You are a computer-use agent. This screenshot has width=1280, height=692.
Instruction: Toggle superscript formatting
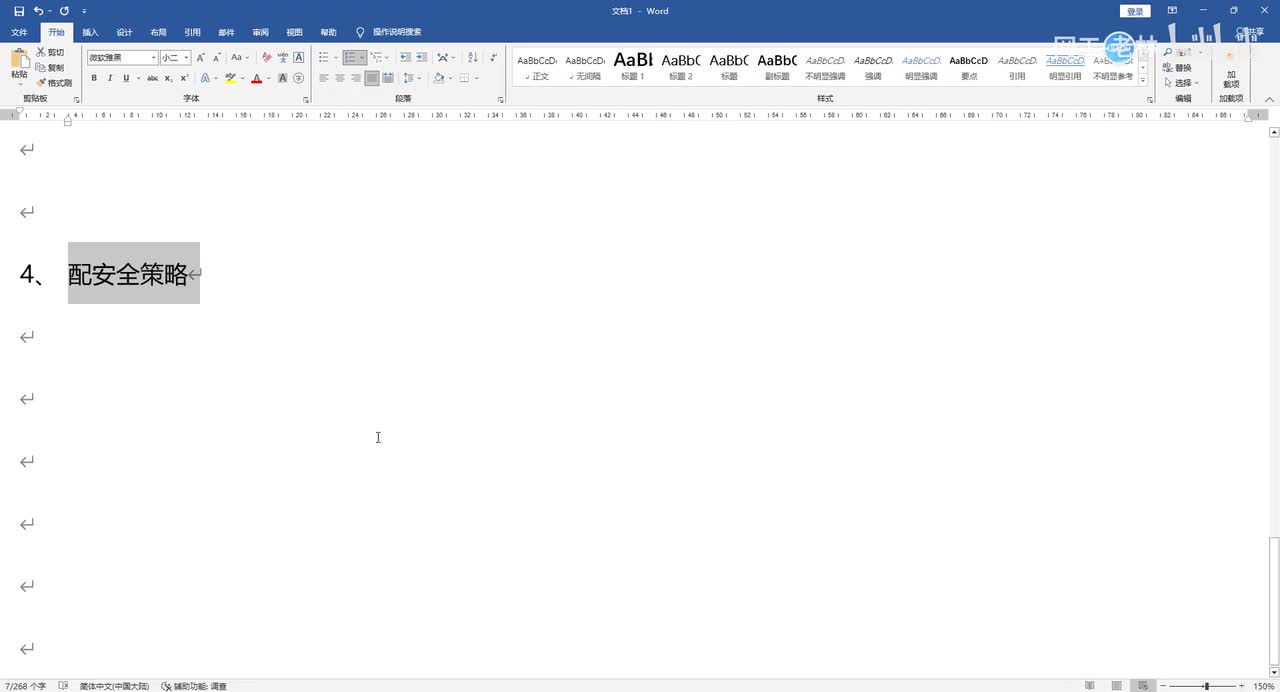[185, 78]
